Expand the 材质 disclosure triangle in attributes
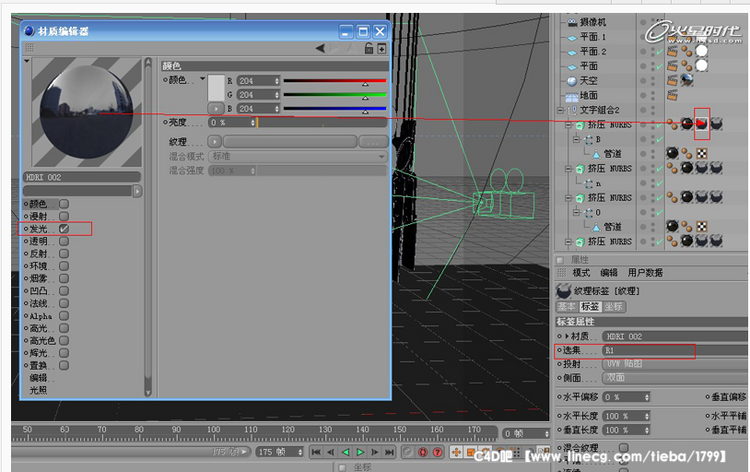This screenshot has height=472, width=750. (x=567, y=336)
